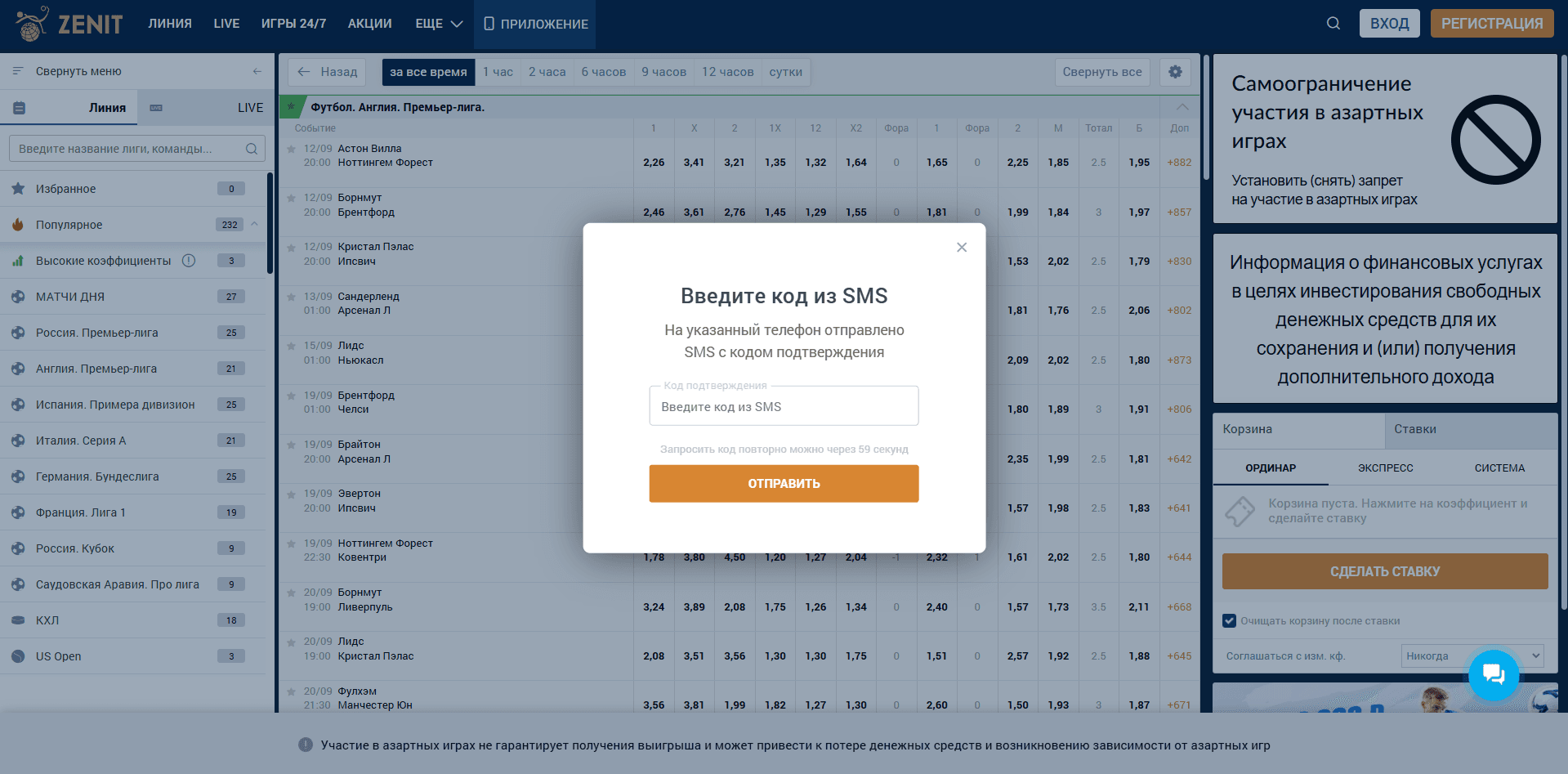Click the self-restriction prohibition sign icon
1568x774 pixels.
click(1495, 140)
